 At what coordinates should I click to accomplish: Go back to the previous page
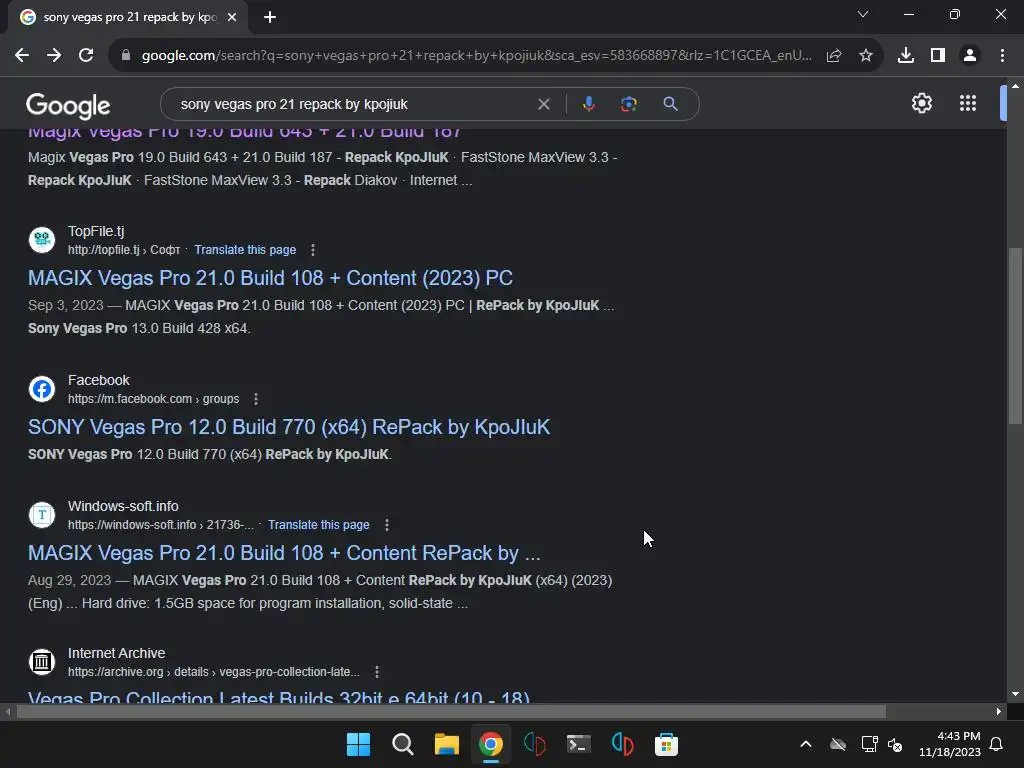[22, 56]
